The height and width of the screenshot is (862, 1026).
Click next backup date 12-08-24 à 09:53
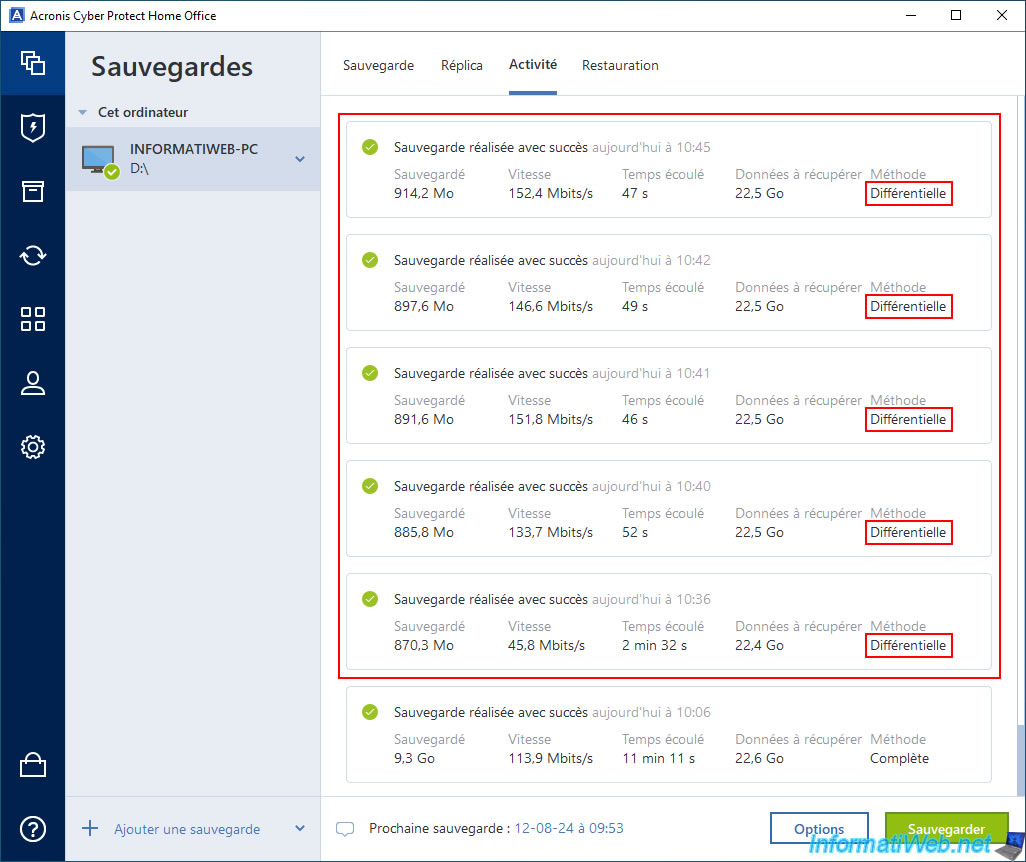[x=569, y=829]
